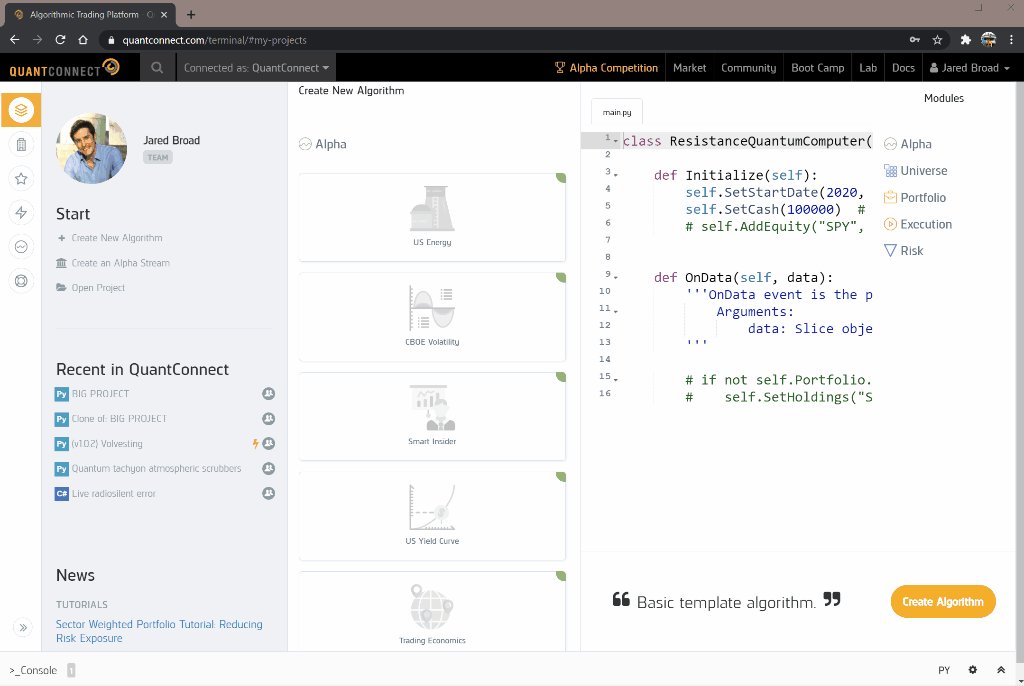Select Universe module

tap(915, 171)
